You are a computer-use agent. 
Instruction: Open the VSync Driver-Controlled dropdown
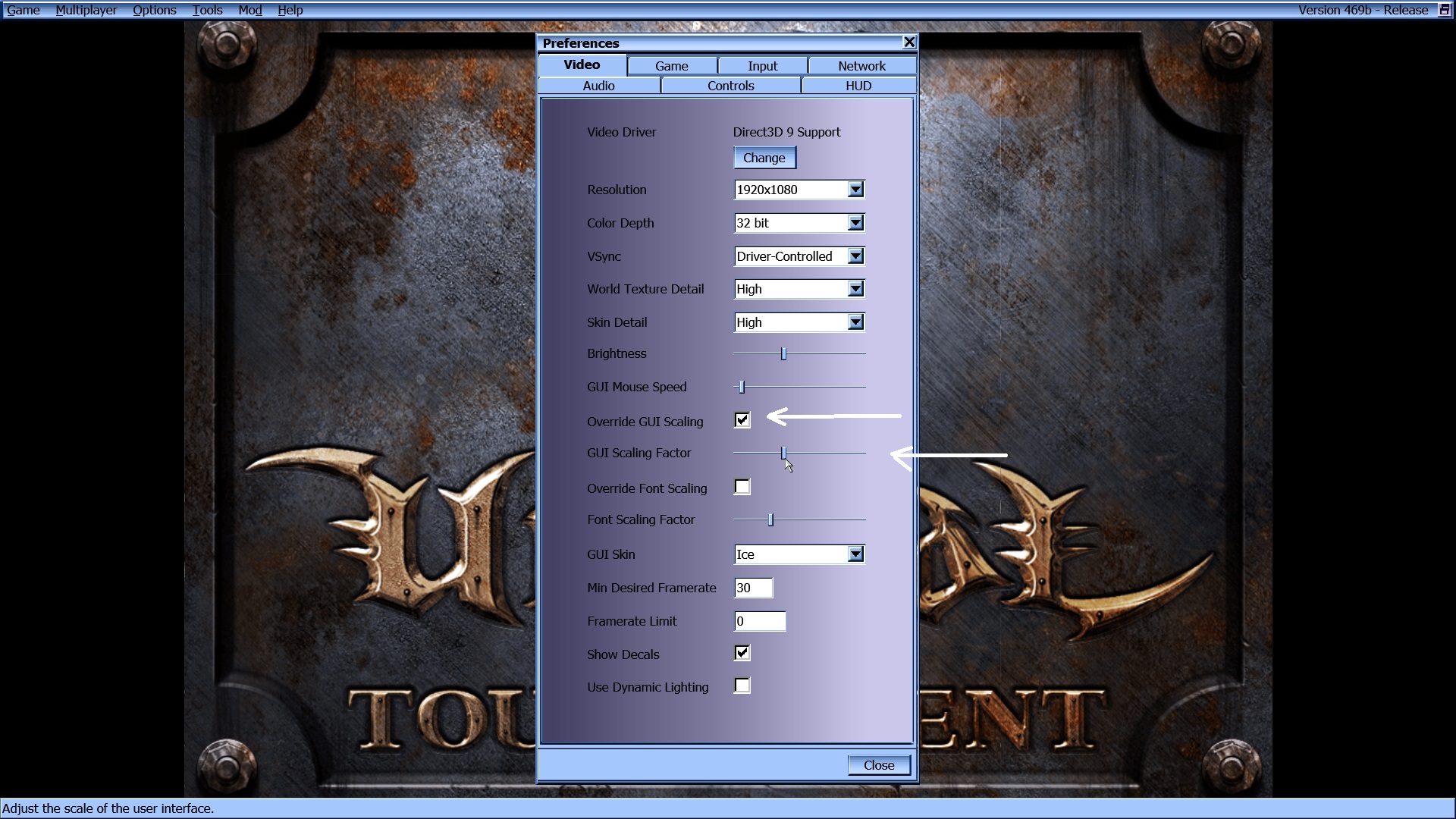click(855, 256)
